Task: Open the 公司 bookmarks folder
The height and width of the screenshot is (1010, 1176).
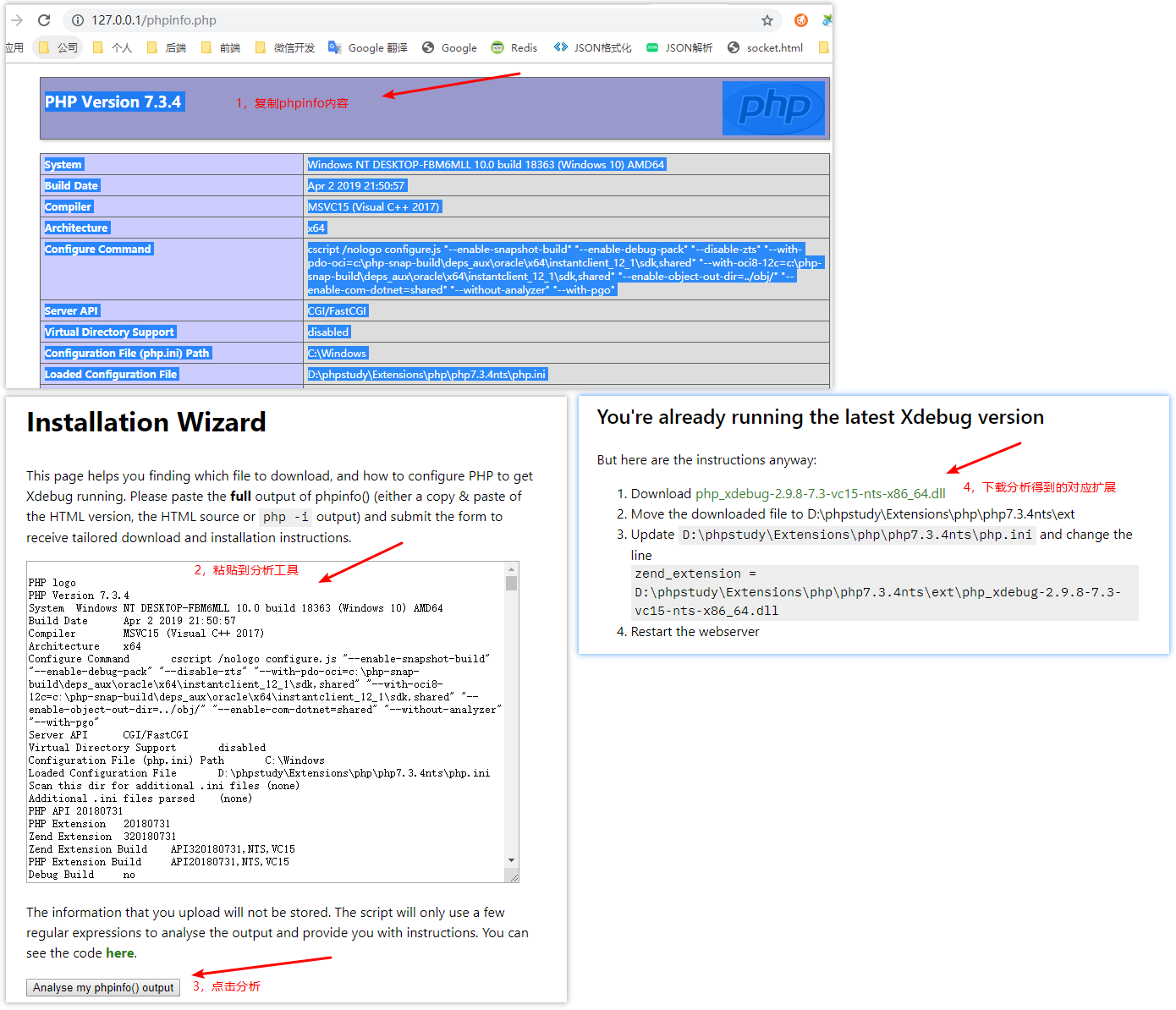Action: [58, 48]
